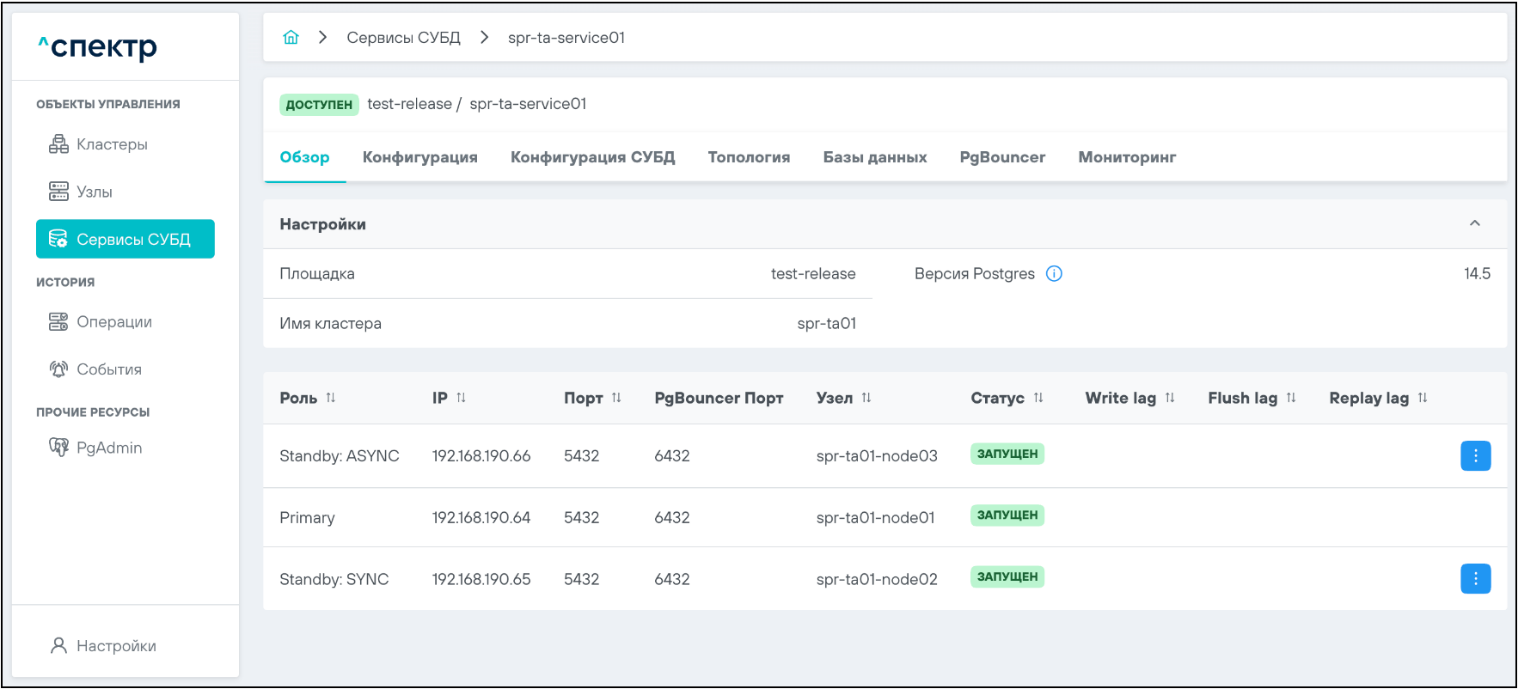This screenshot has width=1518, height=689.
Task: Open События in the sidebar
Action: tap(108, 369)
